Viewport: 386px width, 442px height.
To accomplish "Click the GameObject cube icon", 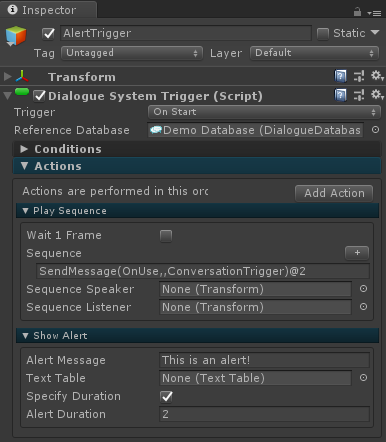I will pyautogui.click(x=16, y=36).
